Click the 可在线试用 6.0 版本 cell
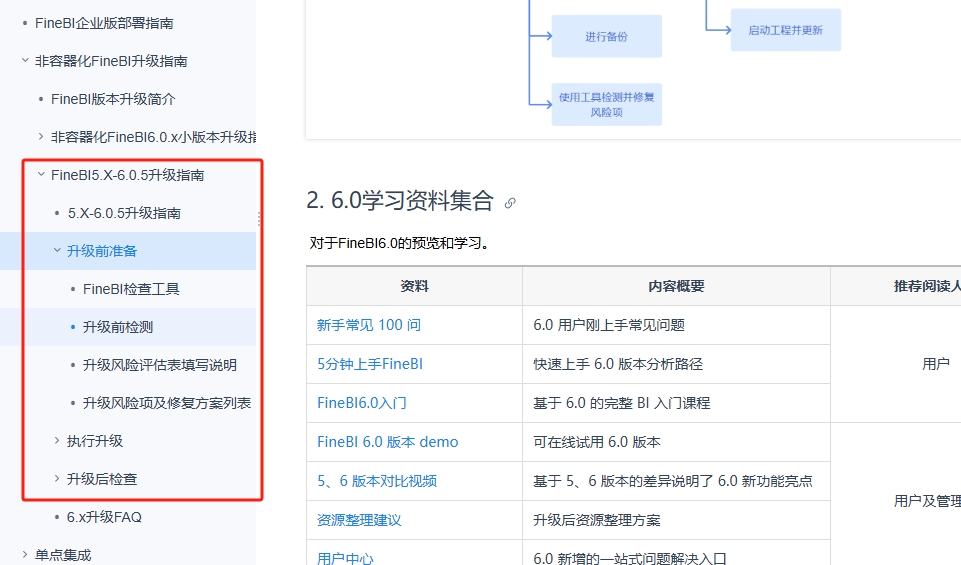This screenshot has width=961, height=565. 677,442
